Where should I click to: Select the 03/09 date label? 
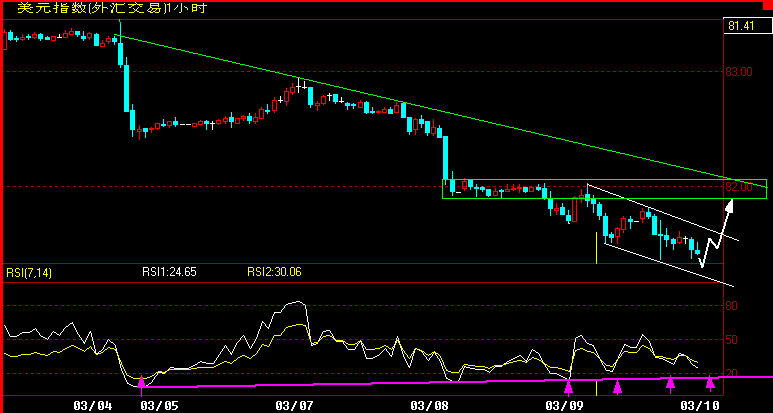click(x=566, y=406)
